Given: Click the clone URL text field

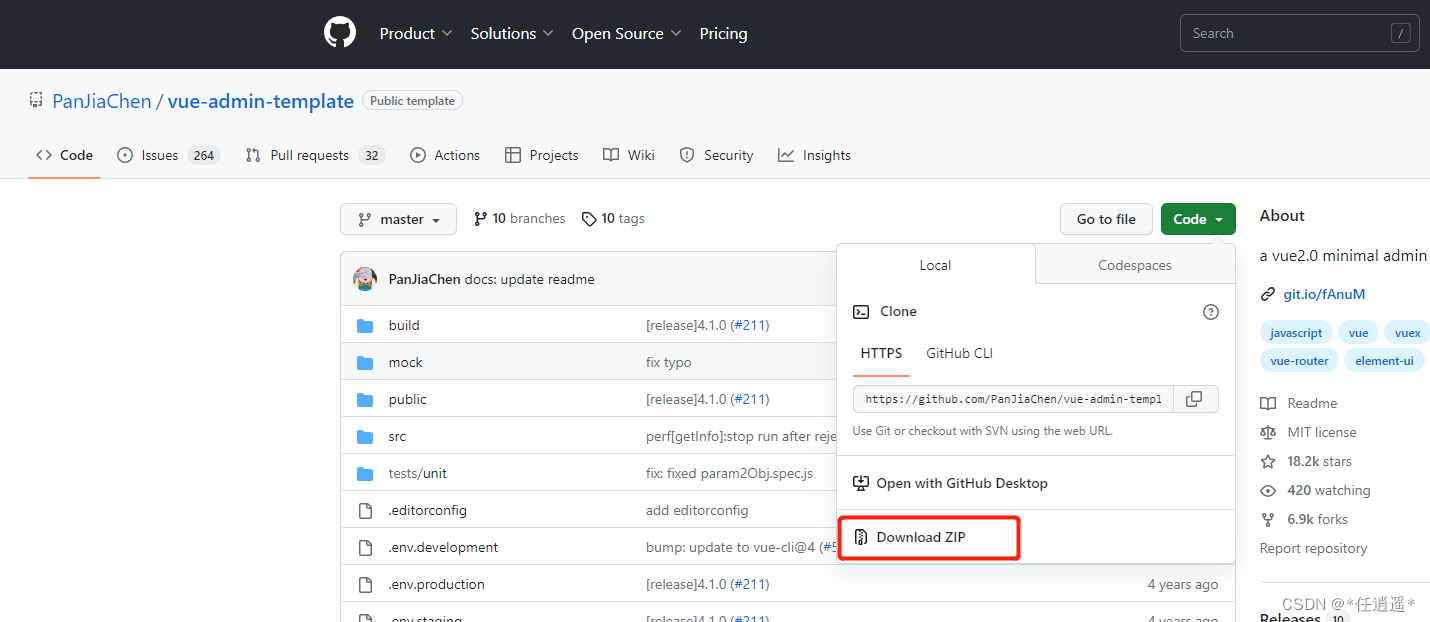Looking at the screenshot, I should 1013,399.
